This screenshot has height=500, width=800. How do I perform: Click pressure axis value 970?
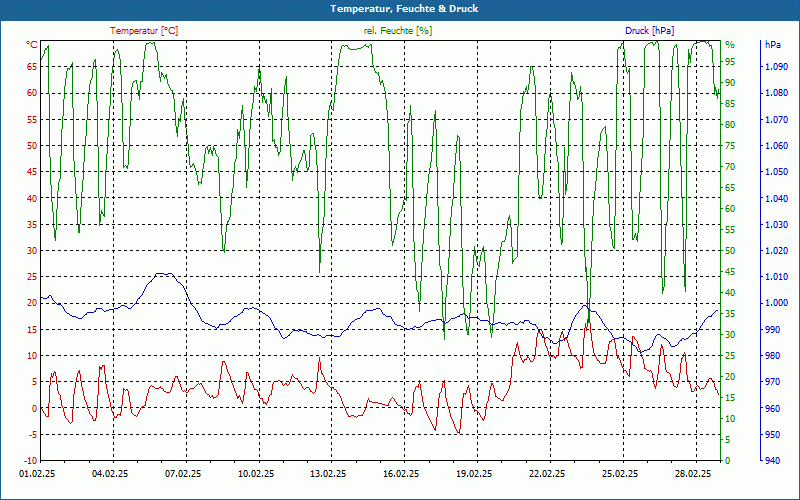[x=772, y=382]
